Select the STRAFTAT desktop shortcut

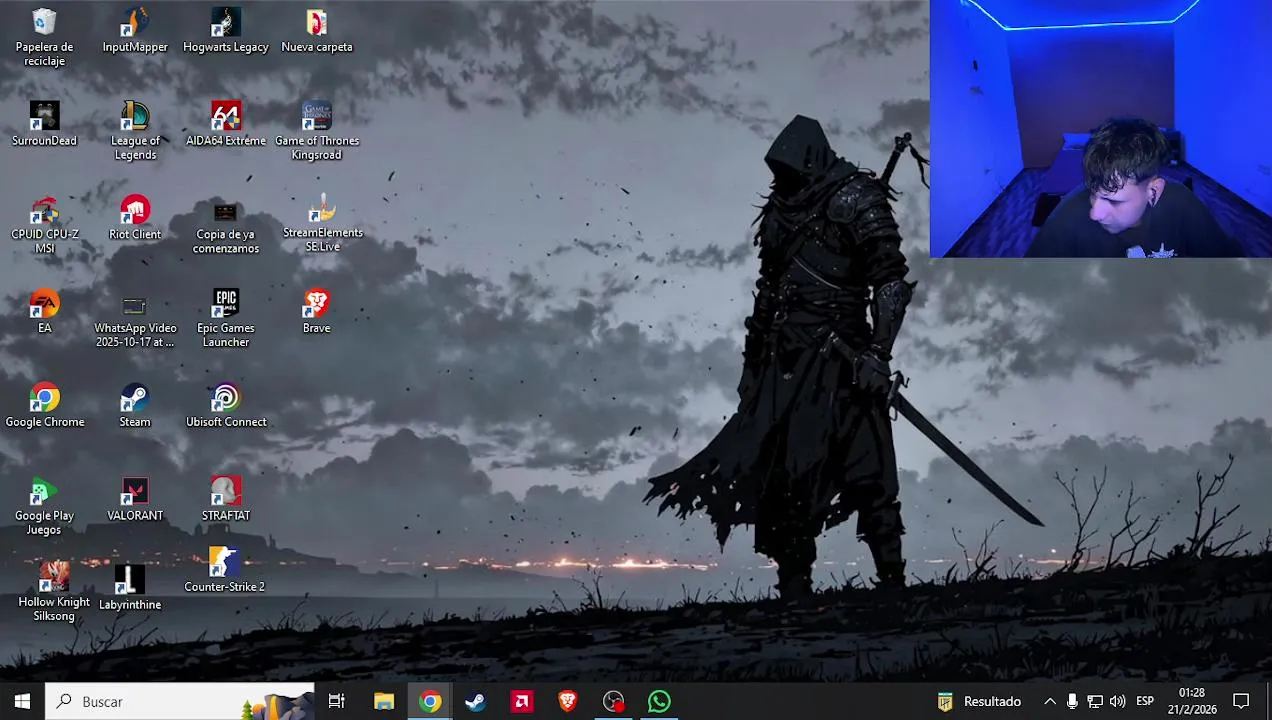click(226, 499)
